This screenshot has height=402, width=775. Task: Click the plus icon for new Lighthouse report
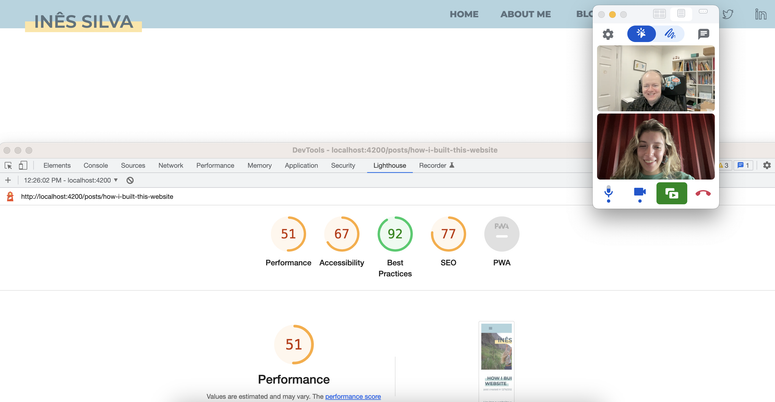pyautogui.click(x=8, y=180)
